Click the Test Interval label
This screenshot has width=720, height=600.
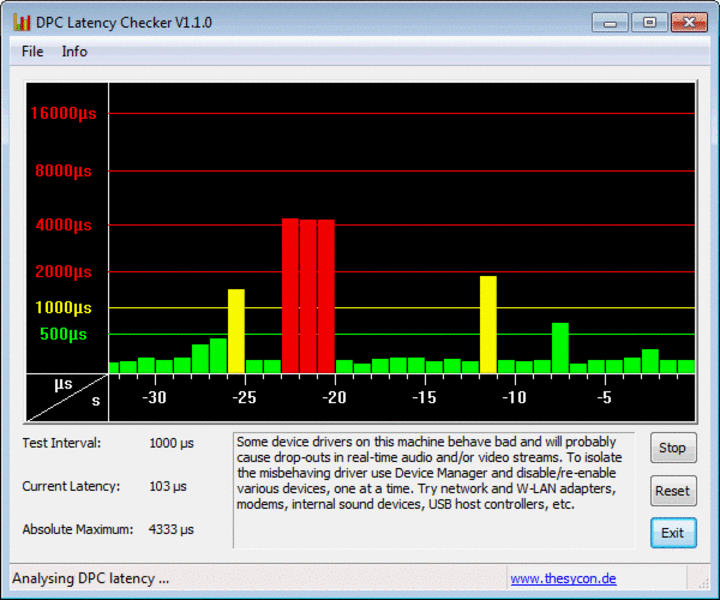(x=62, y=443)
